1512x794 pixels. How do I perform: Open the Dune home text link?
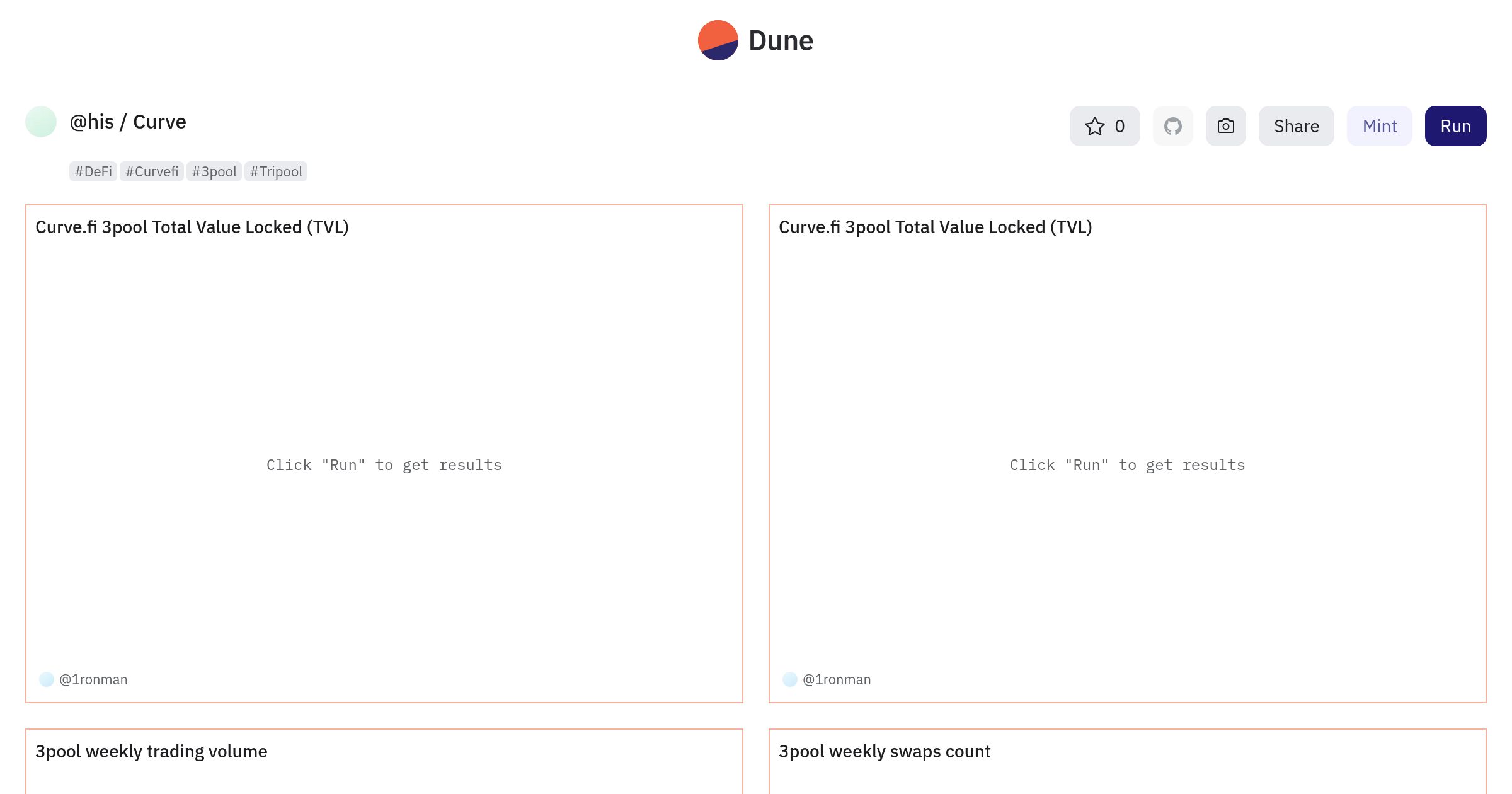pos(781,40)
